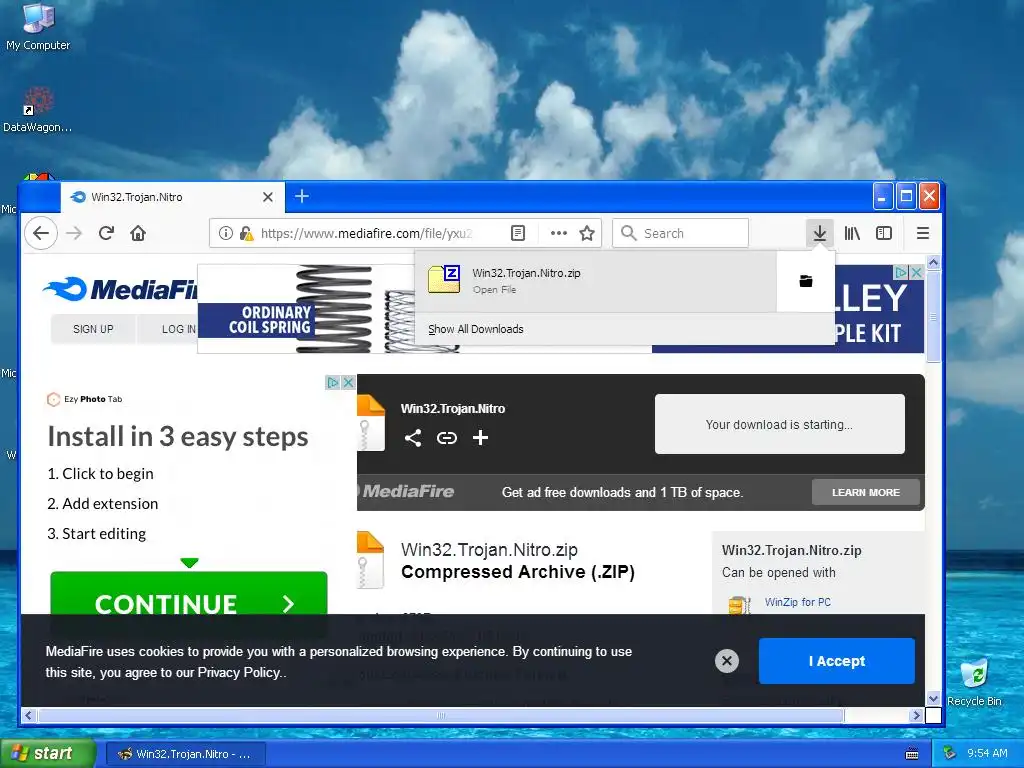This screenshot has width=1024, height=768.
Task: Open the Firefox hamburger menu
Action: pos(923,233)
